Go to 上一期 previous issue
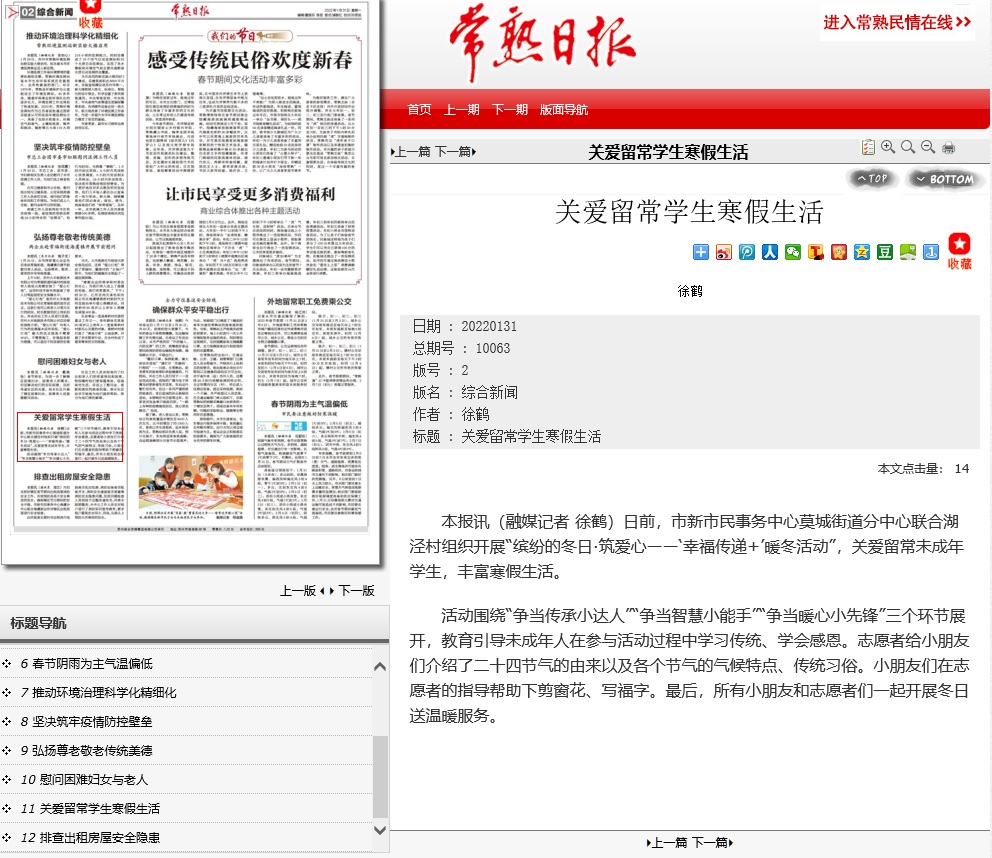Screen dimensions: 992x858 [461, 110]
